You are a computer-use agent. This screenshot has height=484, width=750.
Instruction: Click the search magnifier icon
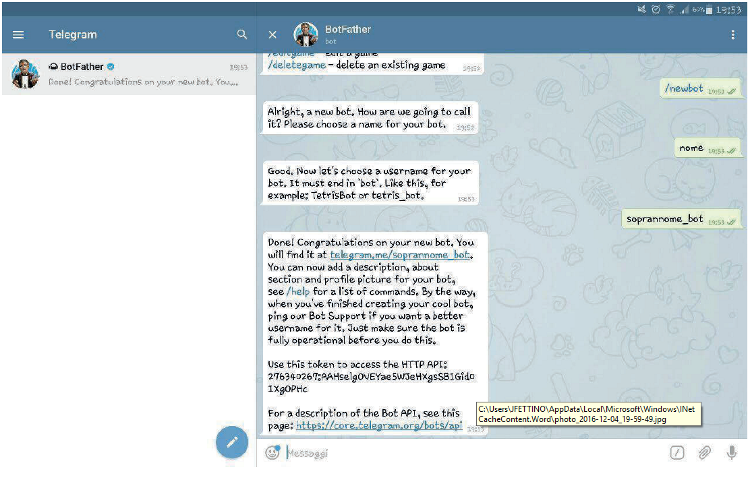(x=241, y=34)
